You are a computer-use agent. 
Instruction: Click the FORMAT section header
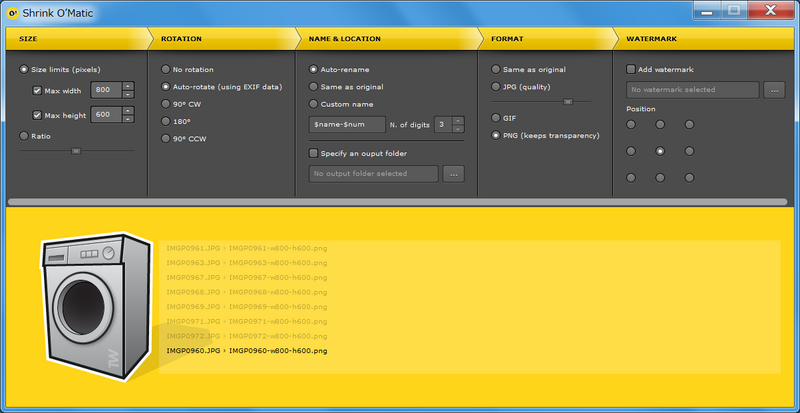(548, 39)
